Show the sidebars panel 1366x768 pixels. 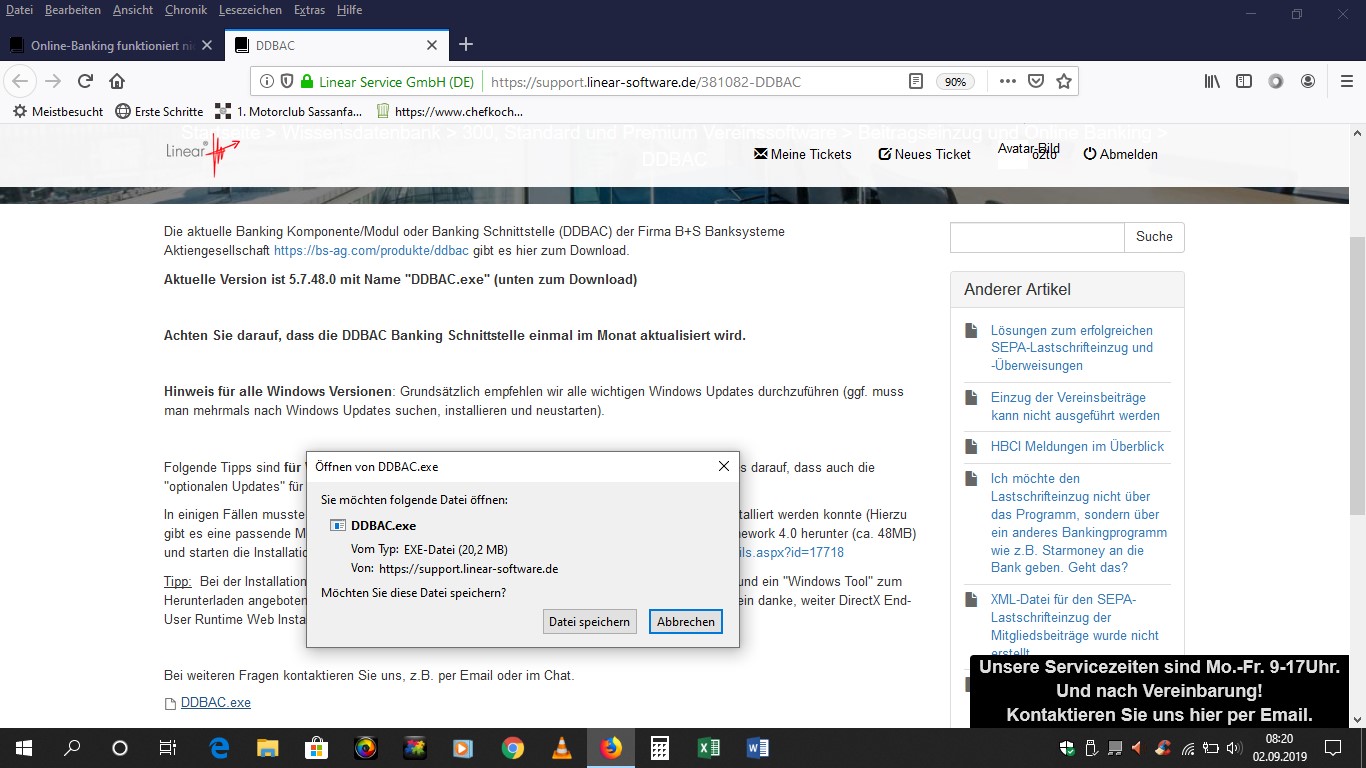point(1244,81)
